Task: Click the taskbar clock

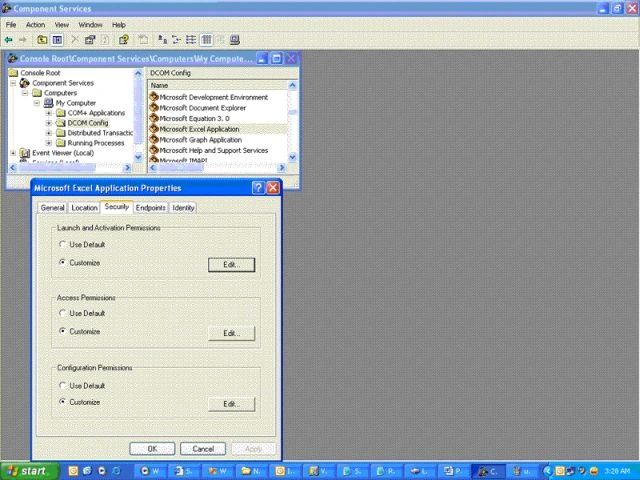Action: [x=616, y=471]
